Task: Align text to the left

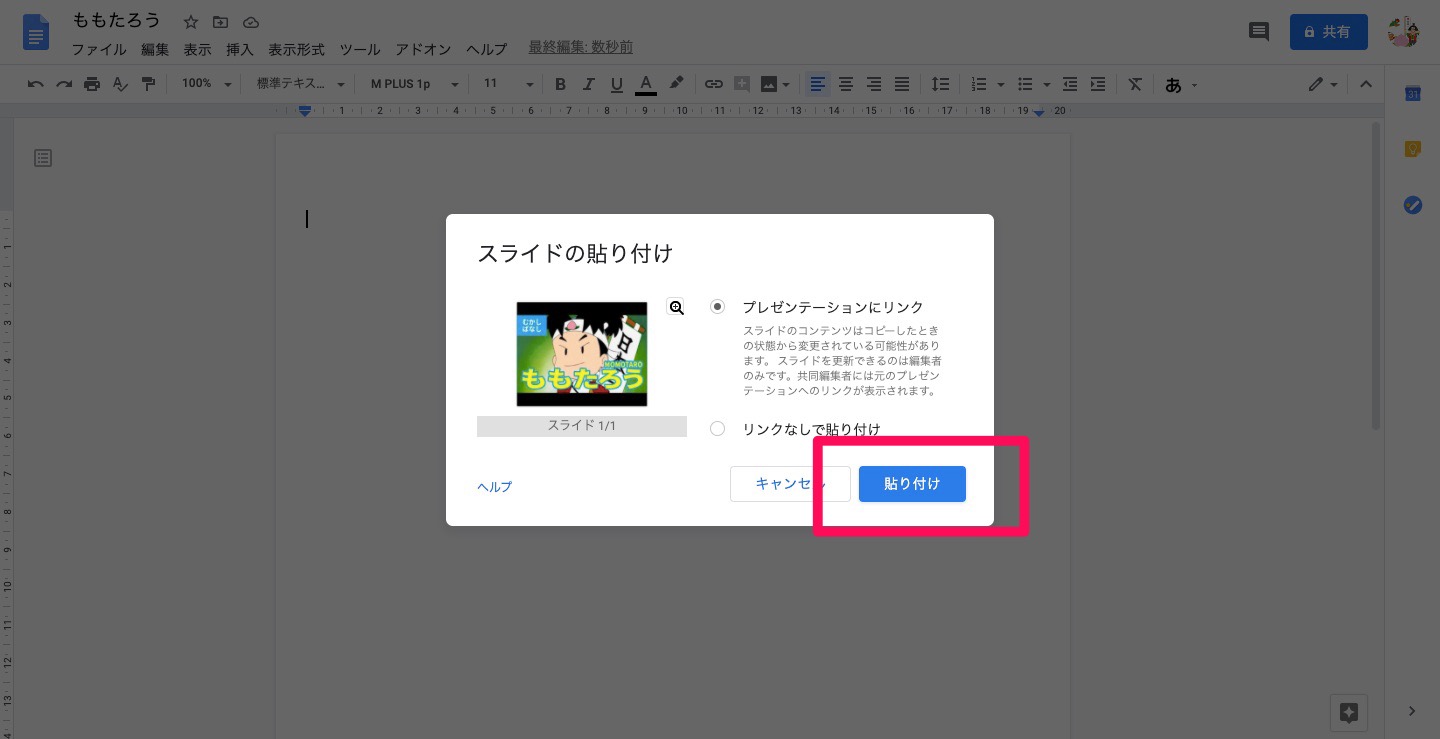Action: click(818, 84)
